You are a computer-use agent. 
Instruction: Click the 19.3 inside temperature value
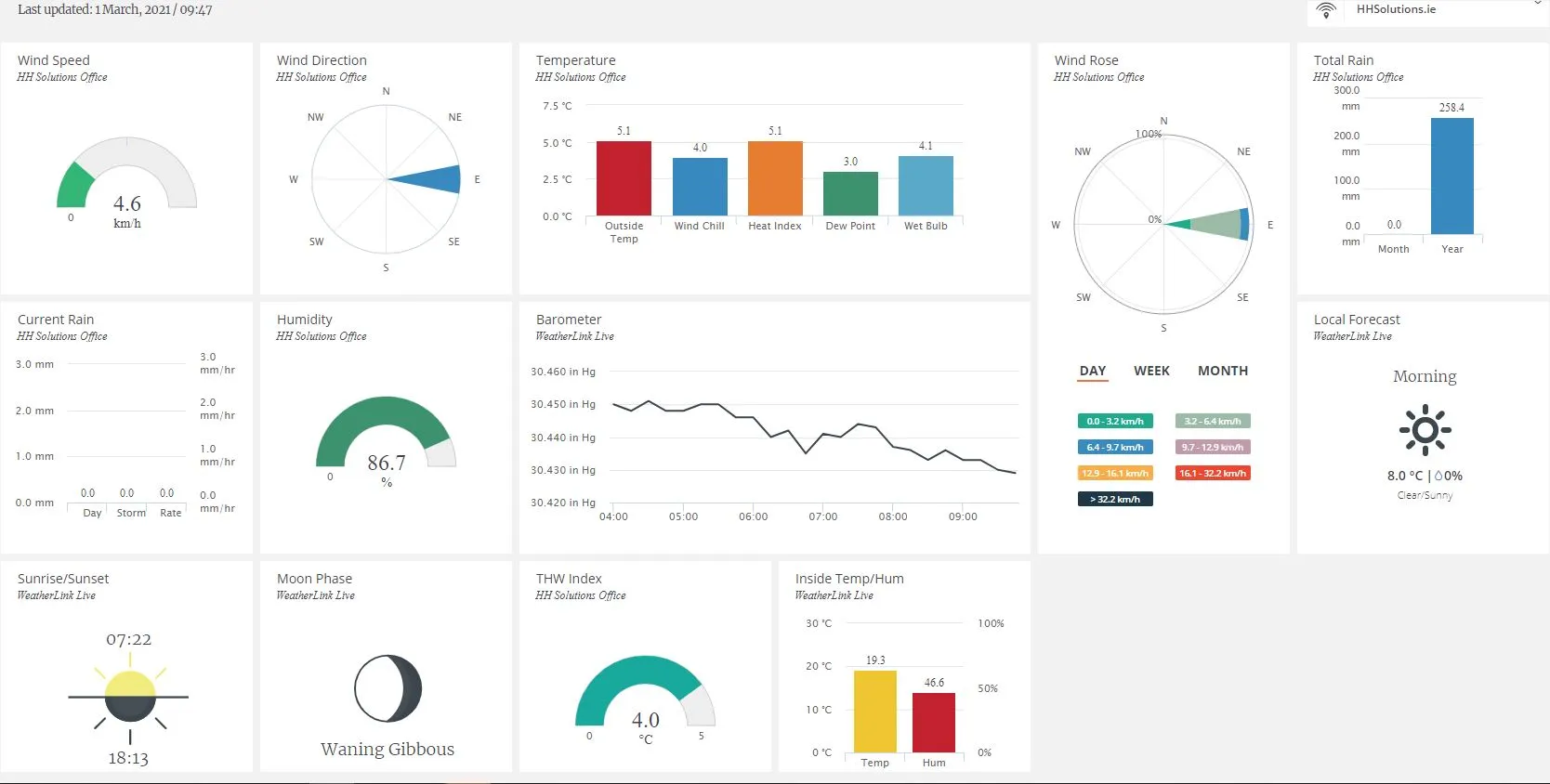tap(875, 660)
